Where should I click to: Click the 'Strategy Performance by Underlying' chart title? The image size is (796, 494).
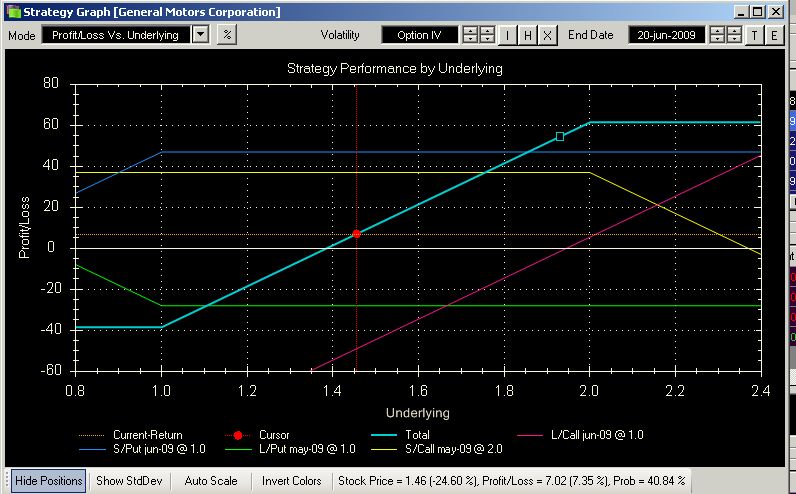(394, 69)
